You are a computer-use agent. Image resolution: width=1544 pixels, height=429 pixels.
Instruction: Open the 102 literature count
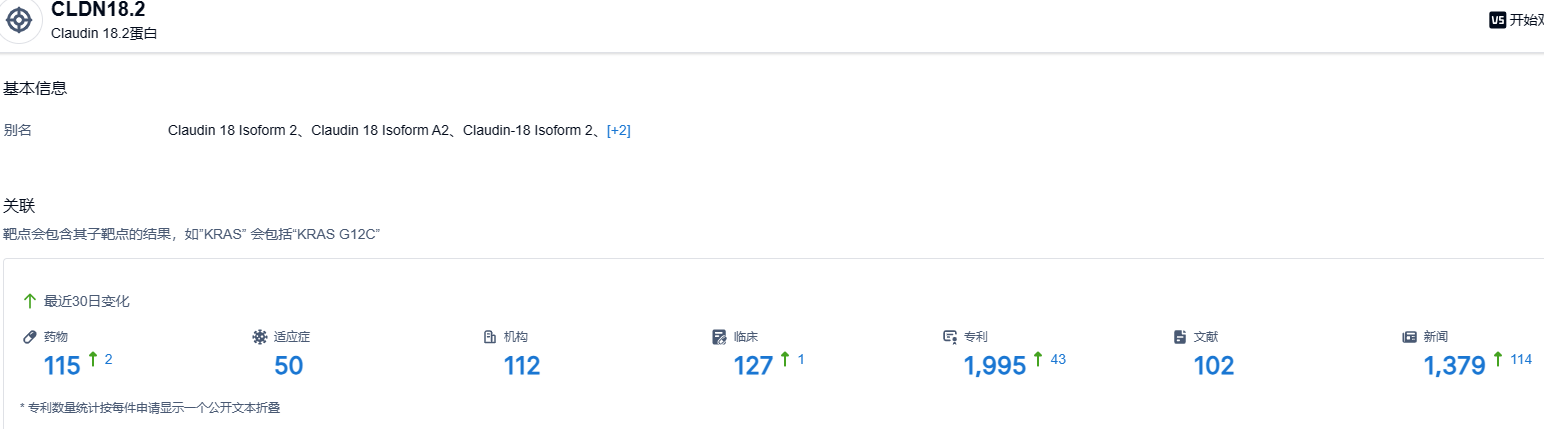pos(1214,366)
